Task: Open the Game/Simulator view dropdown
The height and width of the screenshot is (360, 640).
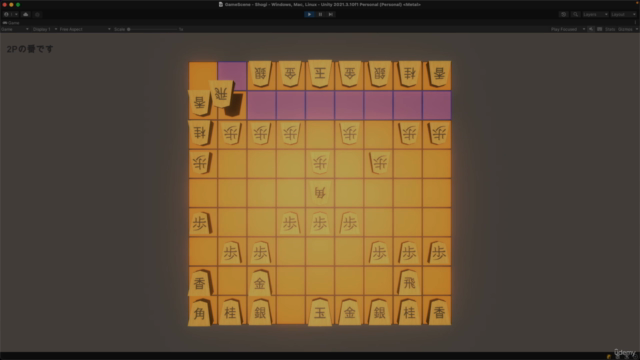Action: pyautogui.click(x=15, y=29)
